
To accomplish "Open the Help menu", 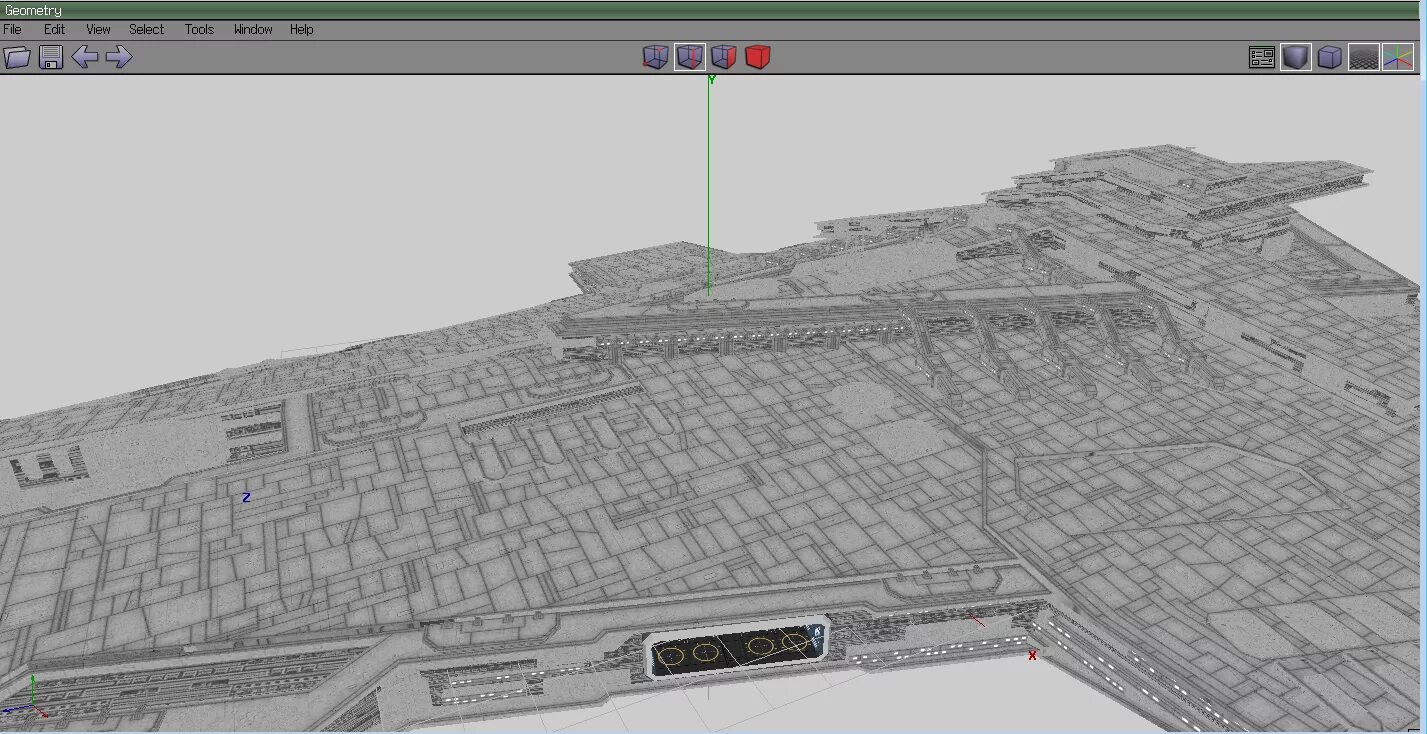I will pyautogui.click(x=301, y=29).
